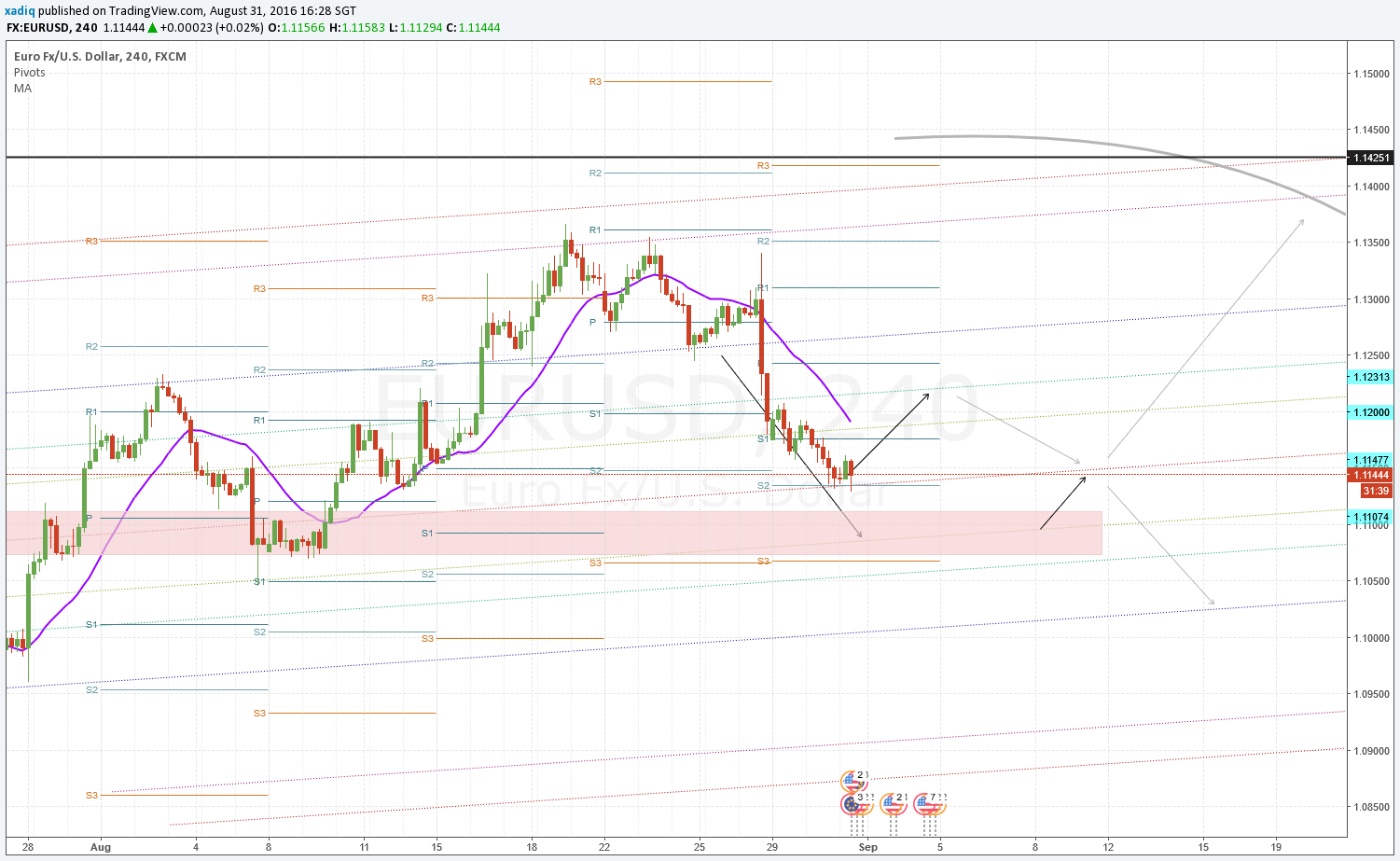
Task: Click the 31:39 bar countdown label
Action: pyautogui.click(x=1376, y=490)
